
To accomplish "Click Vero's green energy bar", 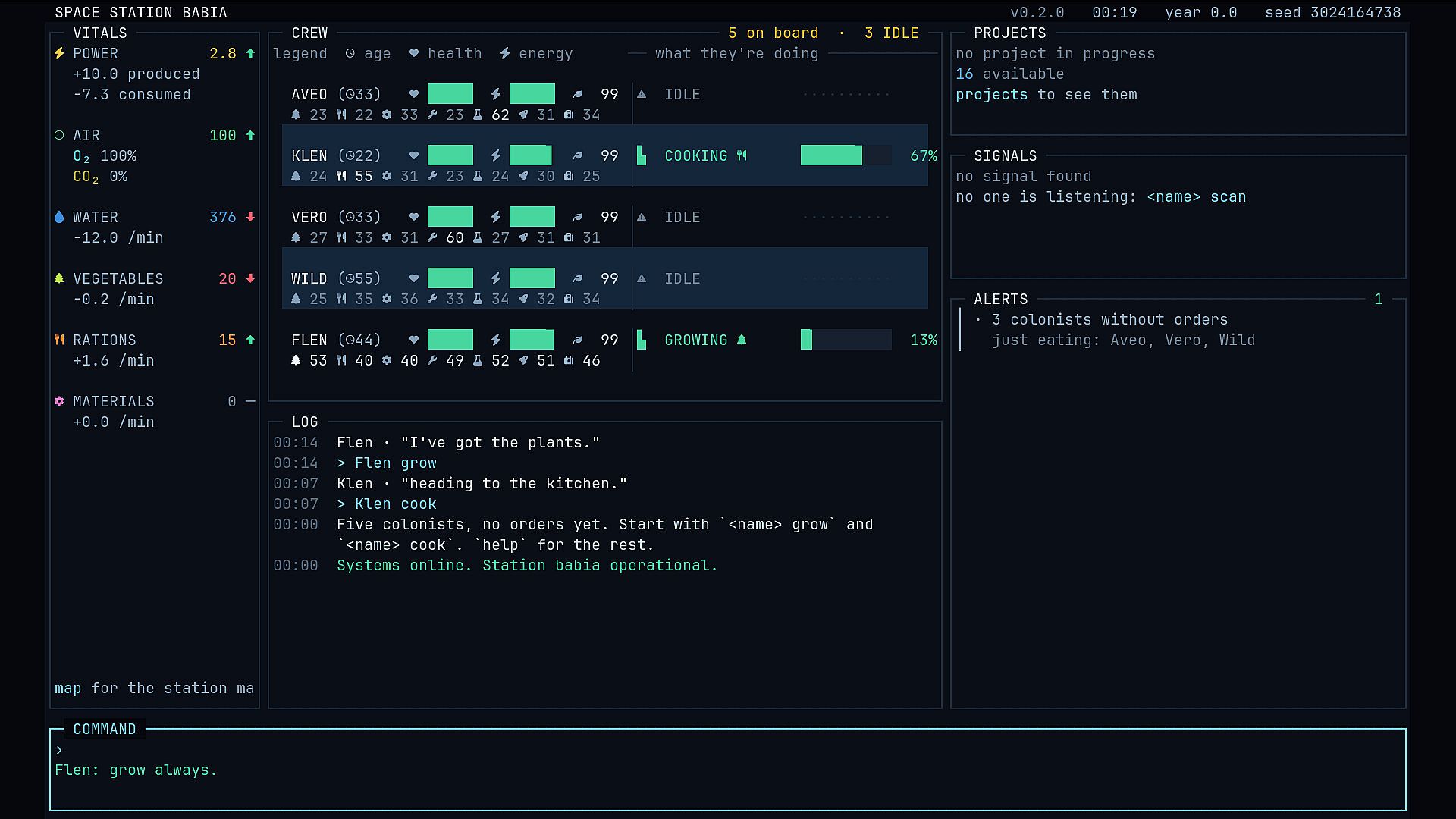I will (532, 218).
